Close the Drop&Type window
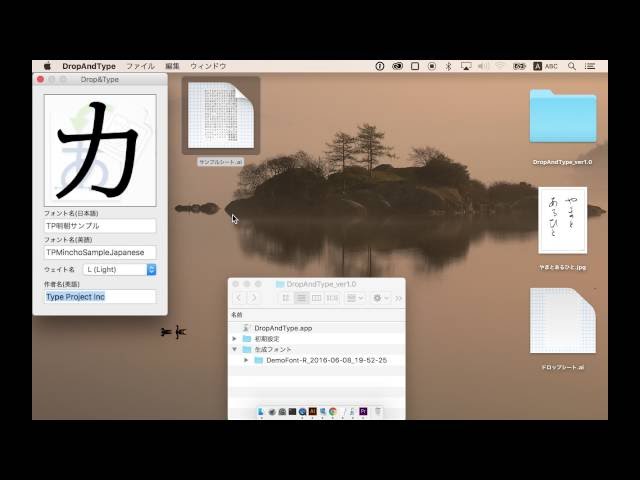 (40, 80)
